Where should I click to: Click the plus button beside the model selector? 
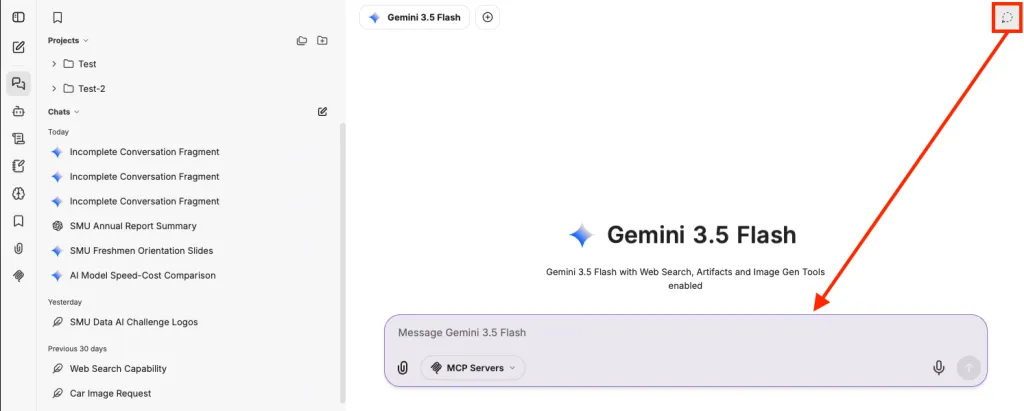(x=487, y=18)
